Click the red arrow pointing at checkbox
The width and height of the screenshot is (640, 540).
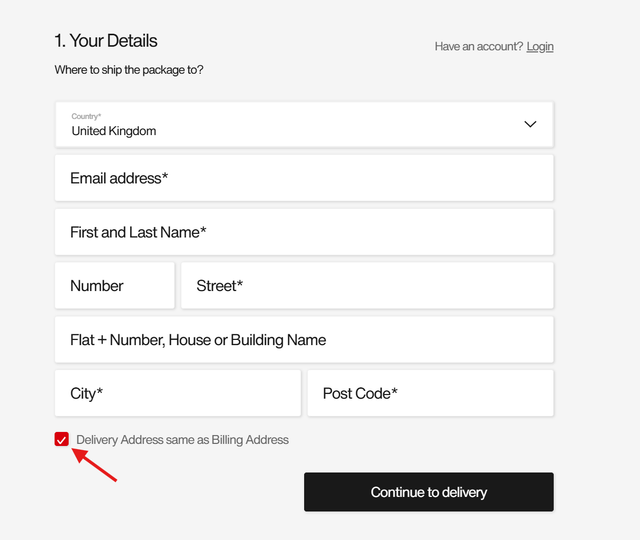click(96, 466)
